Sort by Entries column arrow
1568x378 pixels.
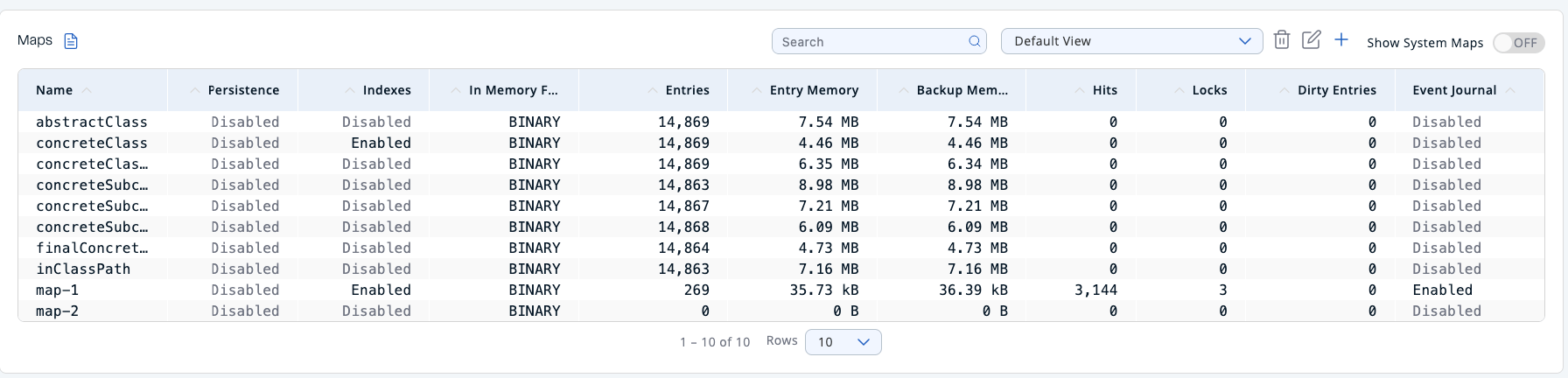click(x=653, y=90)
